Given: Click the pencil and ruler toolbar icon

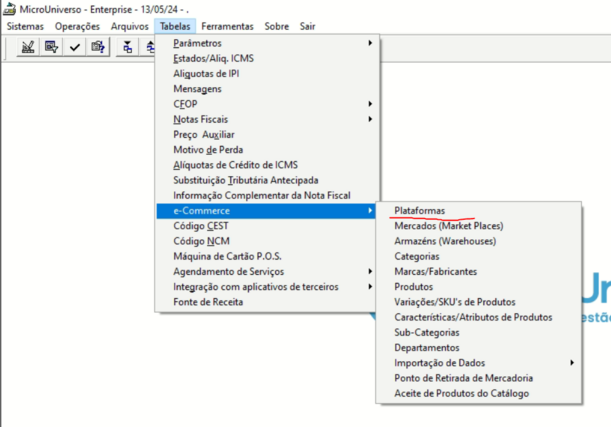Looking at the screenshot, I should coord(28,47).
